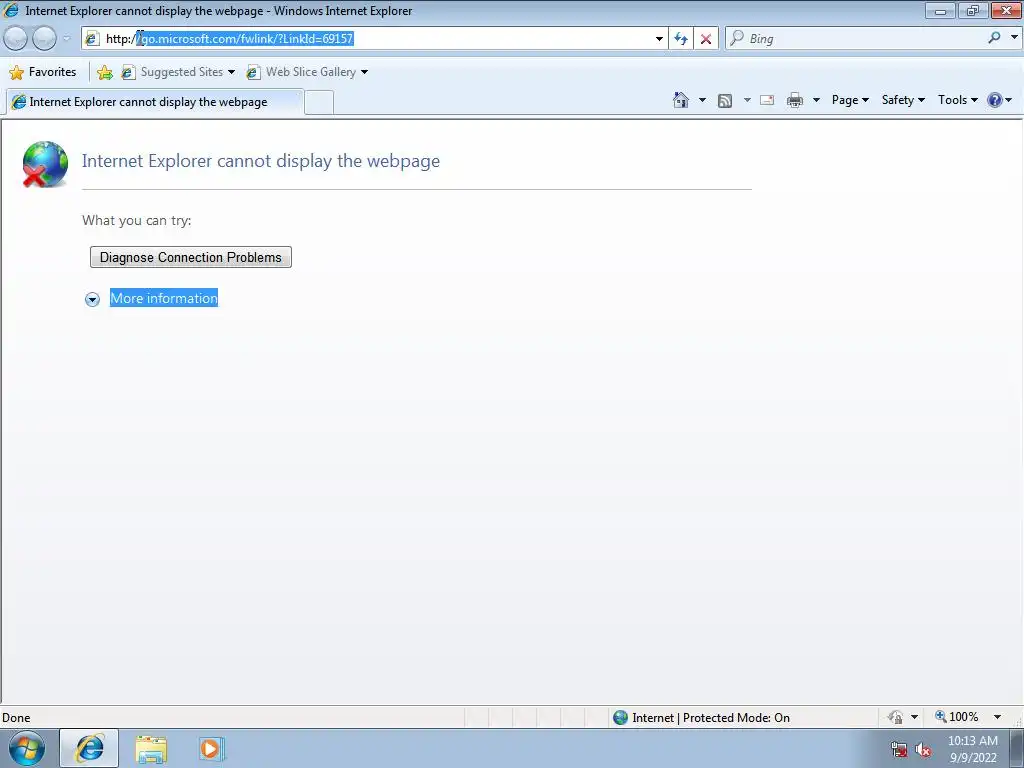Click the network status tray icon
The width and height of the screenshot is (1024, 768).
coord(899,750)
